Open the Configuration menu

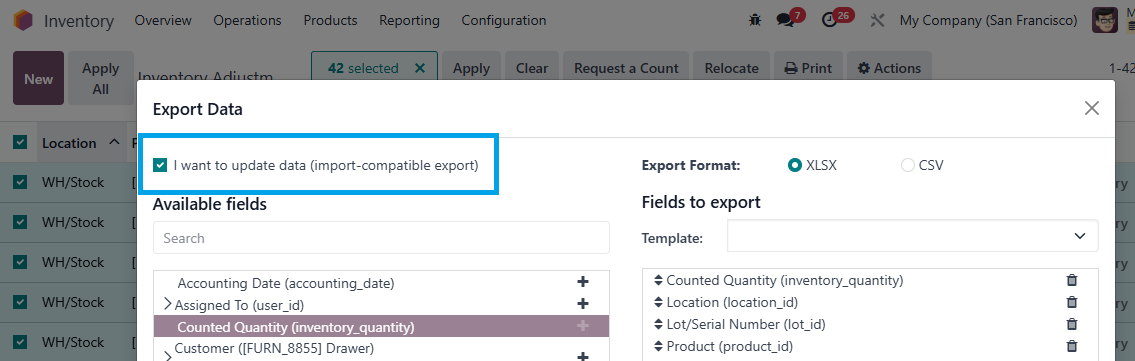504,20
